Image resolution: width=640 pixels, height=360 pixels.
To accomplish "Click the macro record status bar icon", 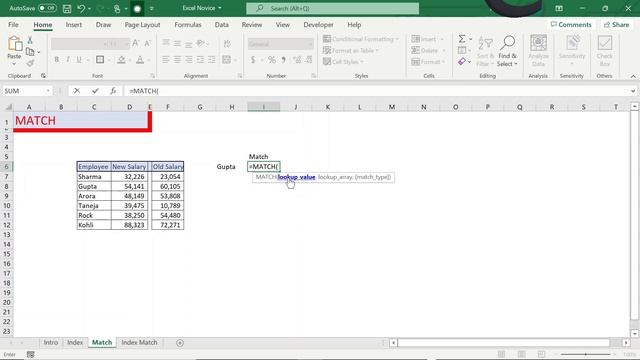I will click(x=31, y=355).
